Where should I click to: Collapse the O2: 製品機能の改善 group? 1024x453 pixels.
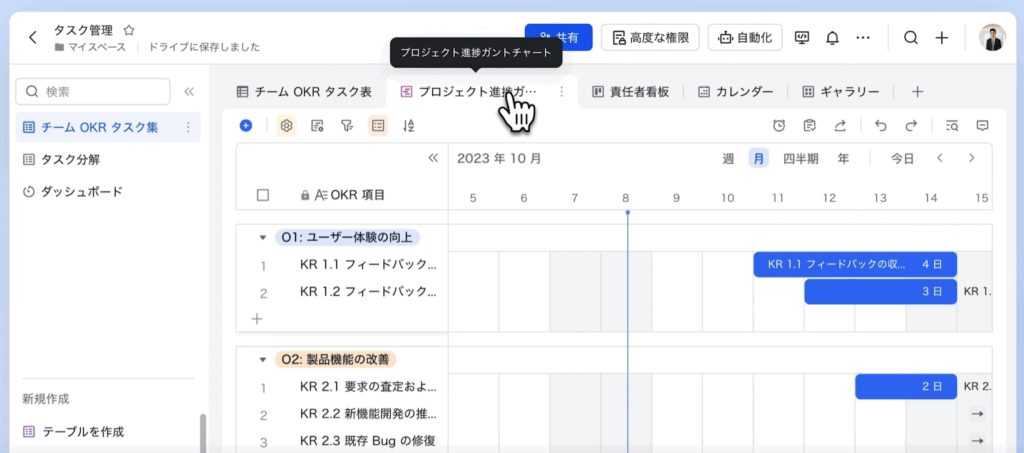point(263,359)
